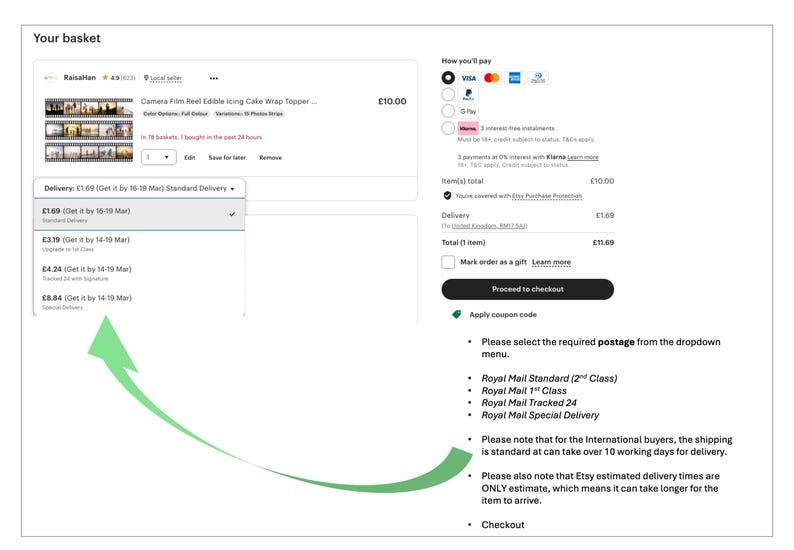Select the Google Pay radio button

[x=448, y=111]
